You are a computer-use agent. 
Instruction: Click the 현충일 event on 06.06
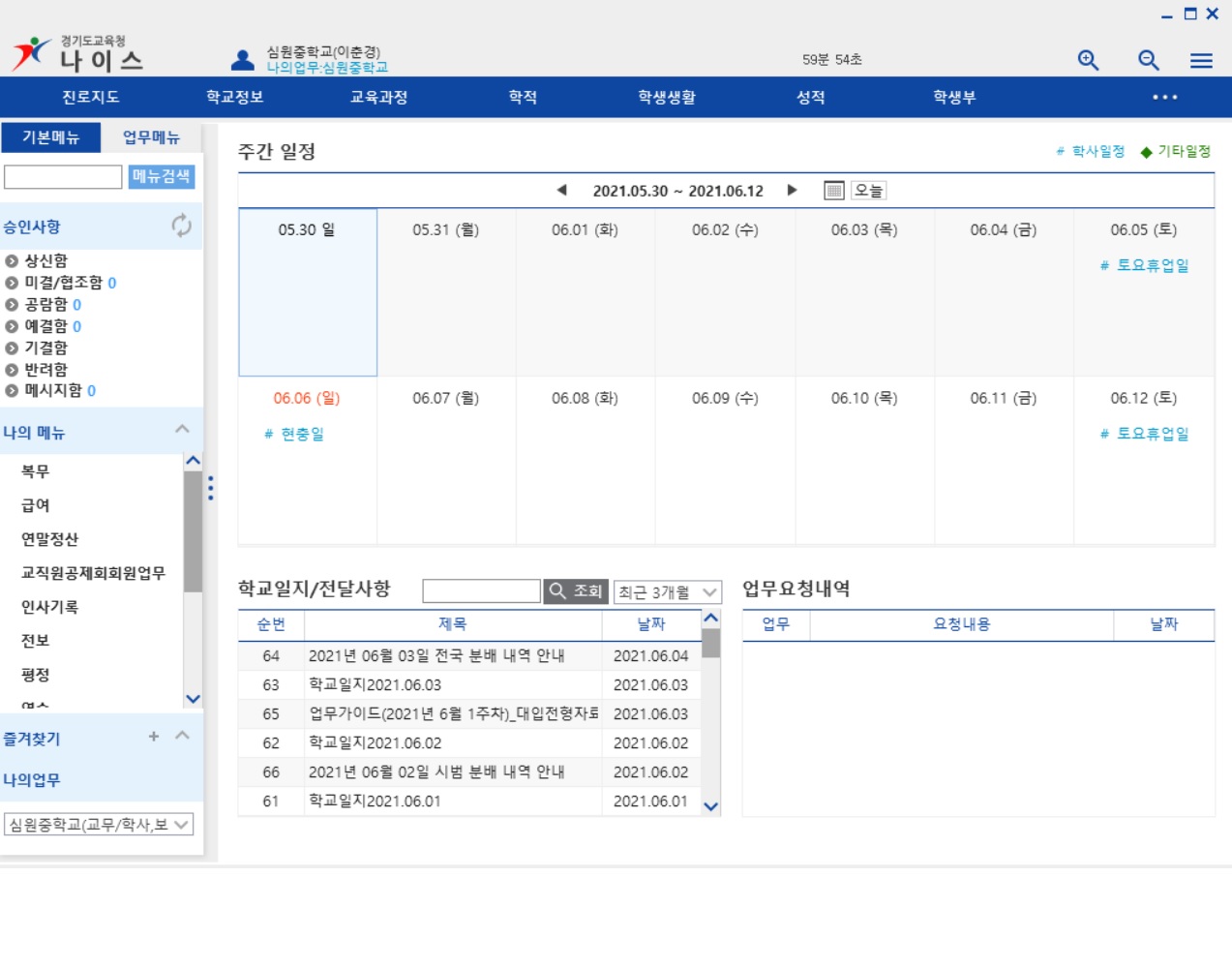pyautogui.click(x=294, y=435)
